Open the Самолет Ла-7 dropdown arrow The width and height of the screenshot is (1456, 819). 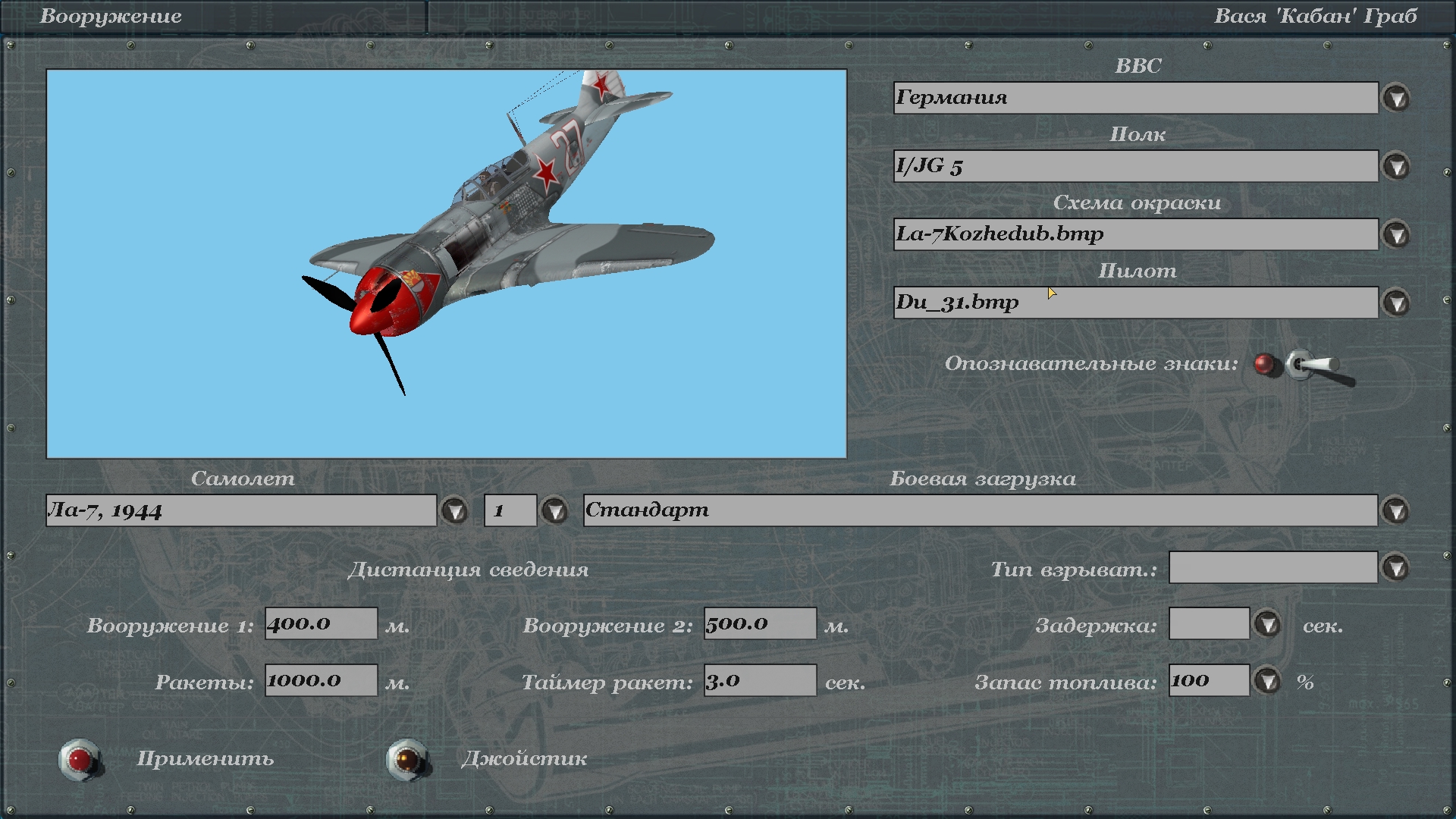[x=455, y=511]
